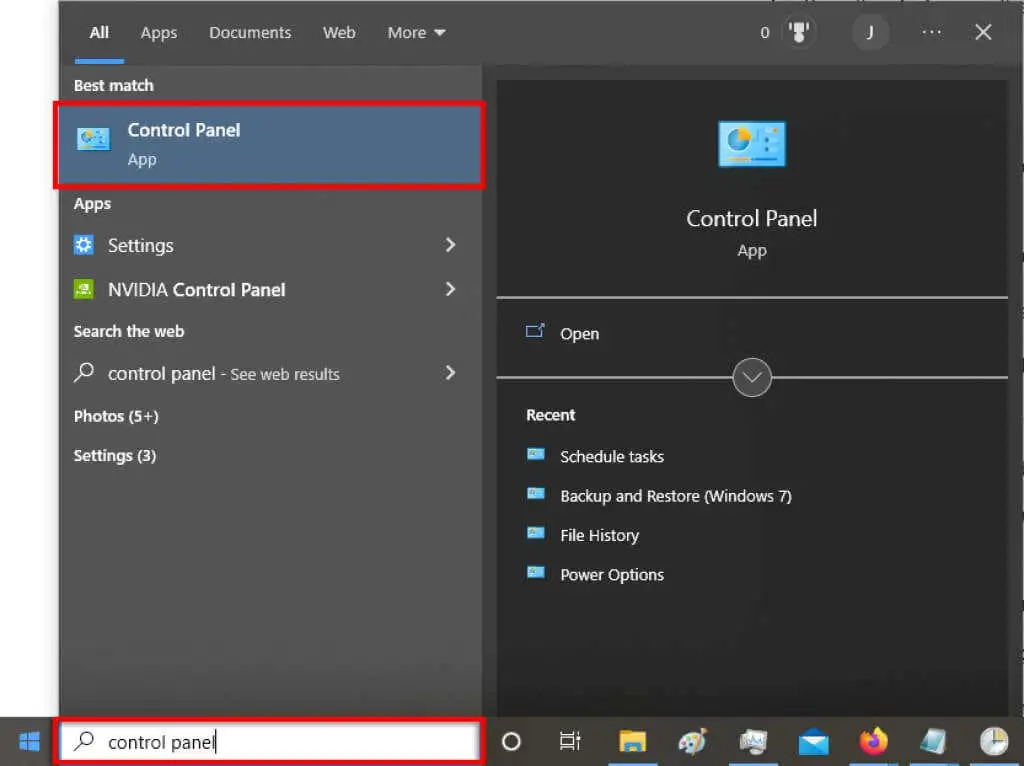Open the J user account avatar

tap(870, 32)
